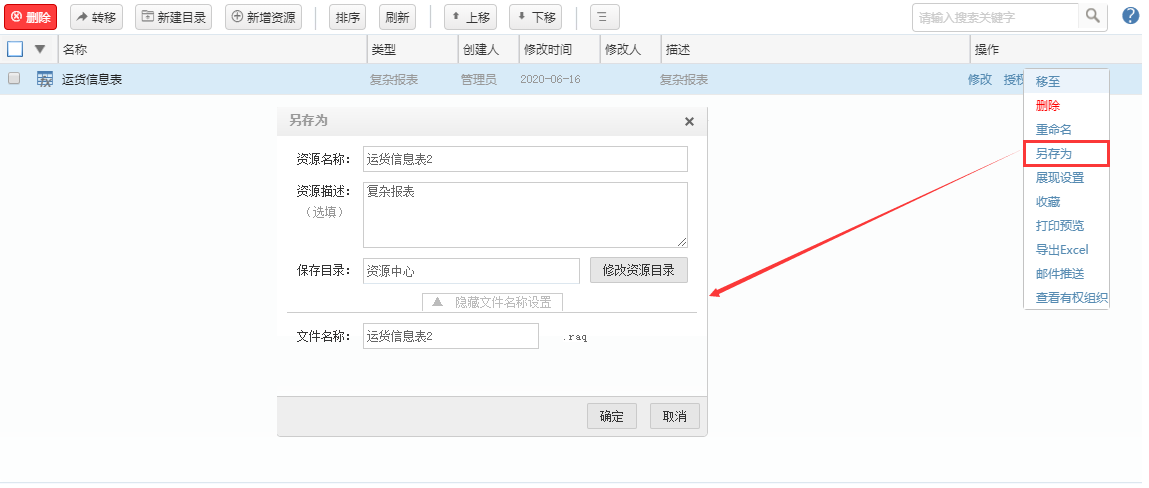This screenshot has width=1149, height=488.
Task: Collapse the 隐藏文件名称设置 section
Action: click(x=492, y=302)
